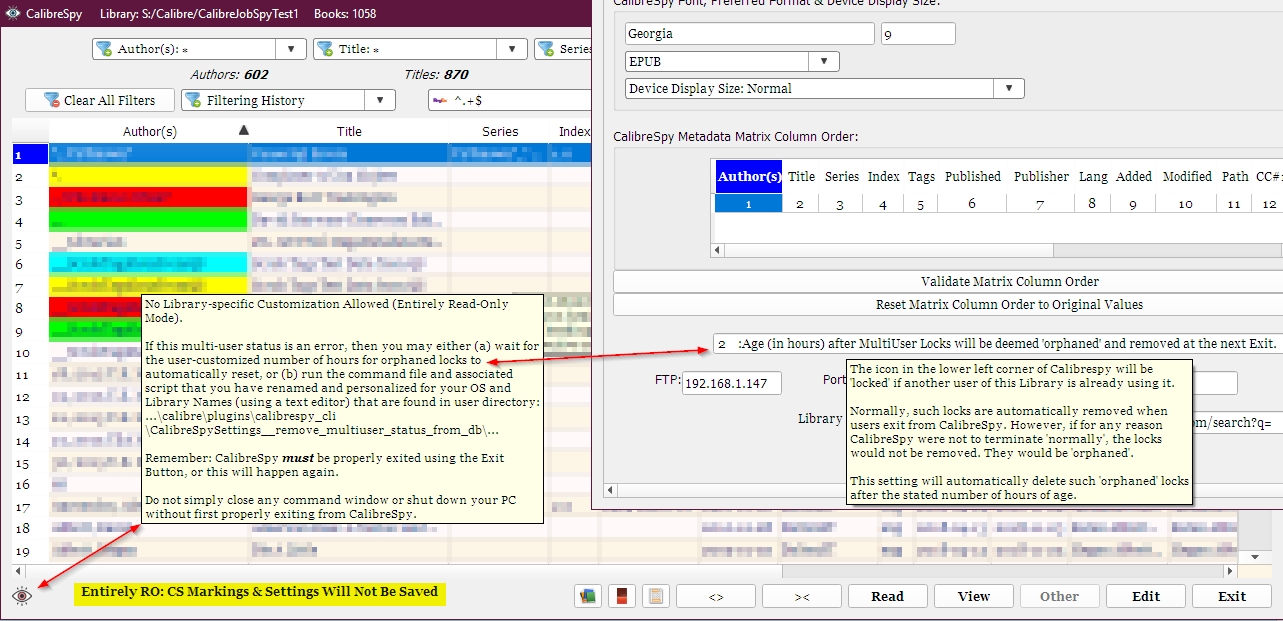Click the Index column header in book list
1283x621 pixels.
coord(574,131)
